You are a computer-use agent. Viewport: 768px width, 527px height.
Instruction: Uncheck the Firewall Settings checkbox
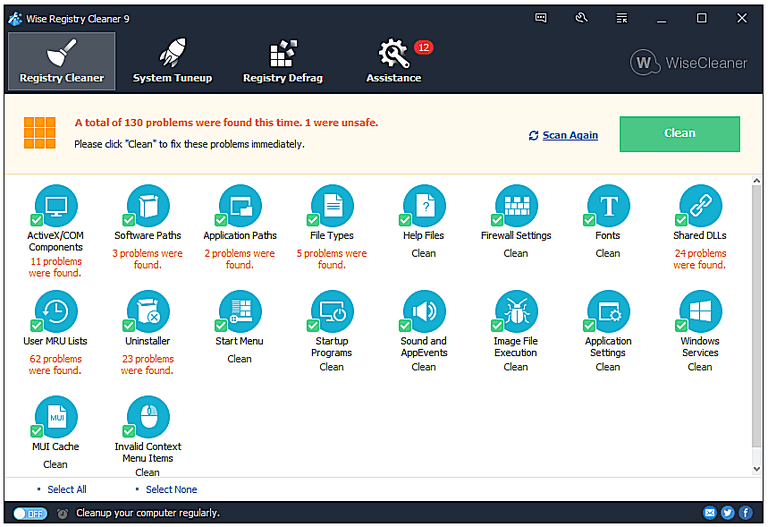[497, 220]
